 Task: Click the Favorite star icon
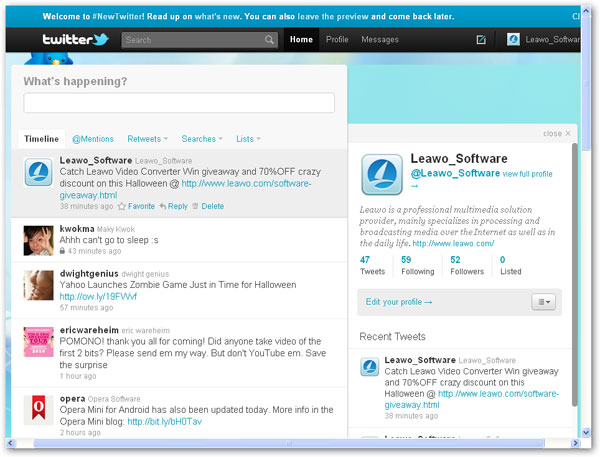coord(122,206)
